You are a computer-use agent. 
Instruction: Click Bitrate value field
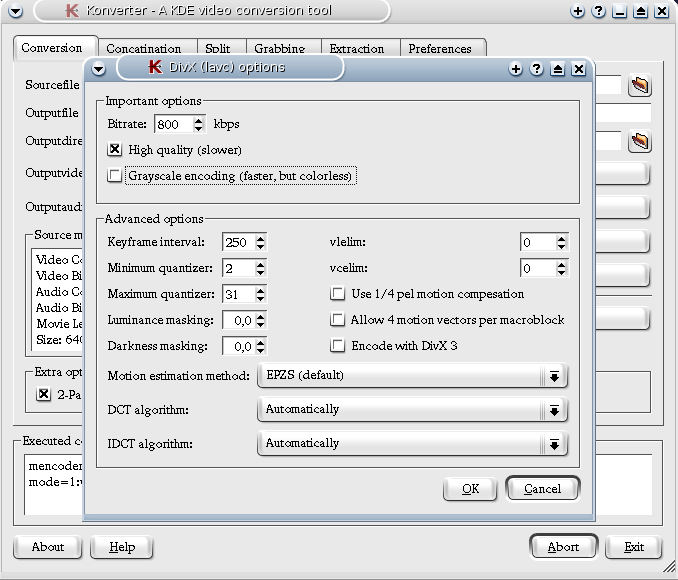pyautogui.click(x=174, y=124)
